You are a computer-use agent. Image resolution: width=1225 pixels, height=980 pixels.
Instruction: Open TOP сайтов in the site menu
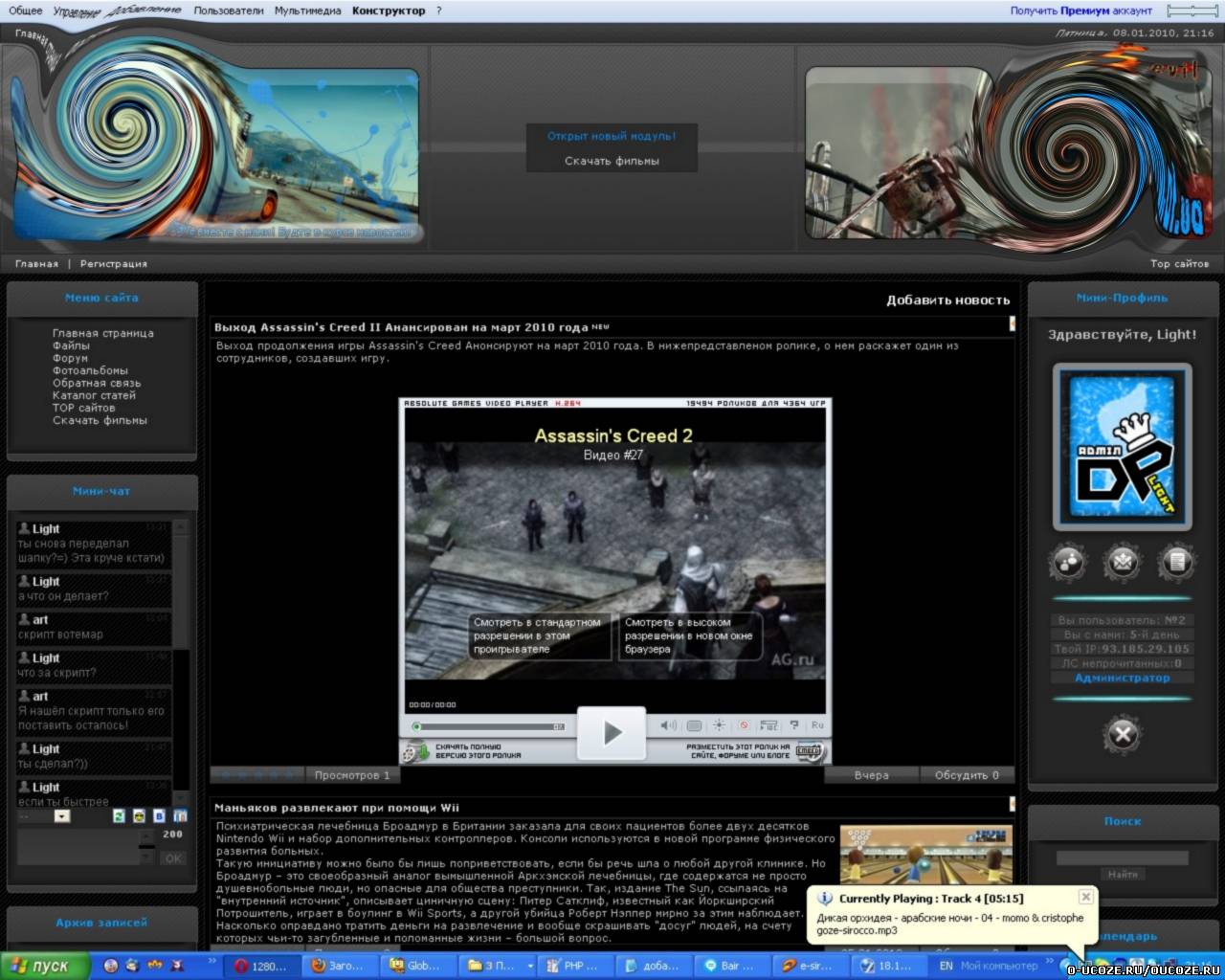click(x=83, y=408)
